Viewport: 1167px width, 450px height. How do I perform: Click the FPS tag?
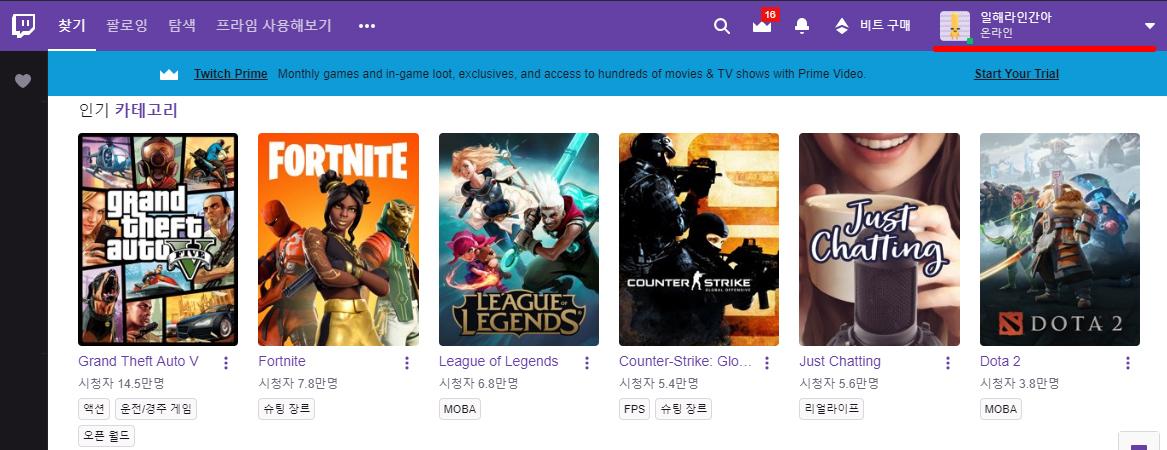[635, 409]
